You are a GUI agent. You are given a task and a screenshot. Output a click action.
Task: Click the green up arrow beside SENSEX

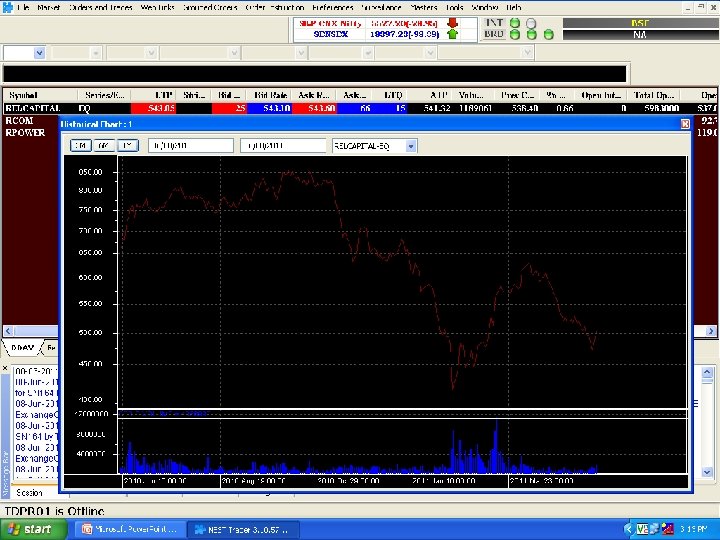click(x=452, y=34)
